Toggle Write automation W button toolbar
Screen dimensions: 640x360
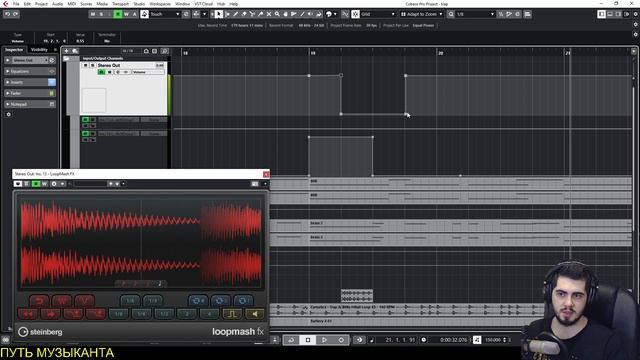(126, 14)
